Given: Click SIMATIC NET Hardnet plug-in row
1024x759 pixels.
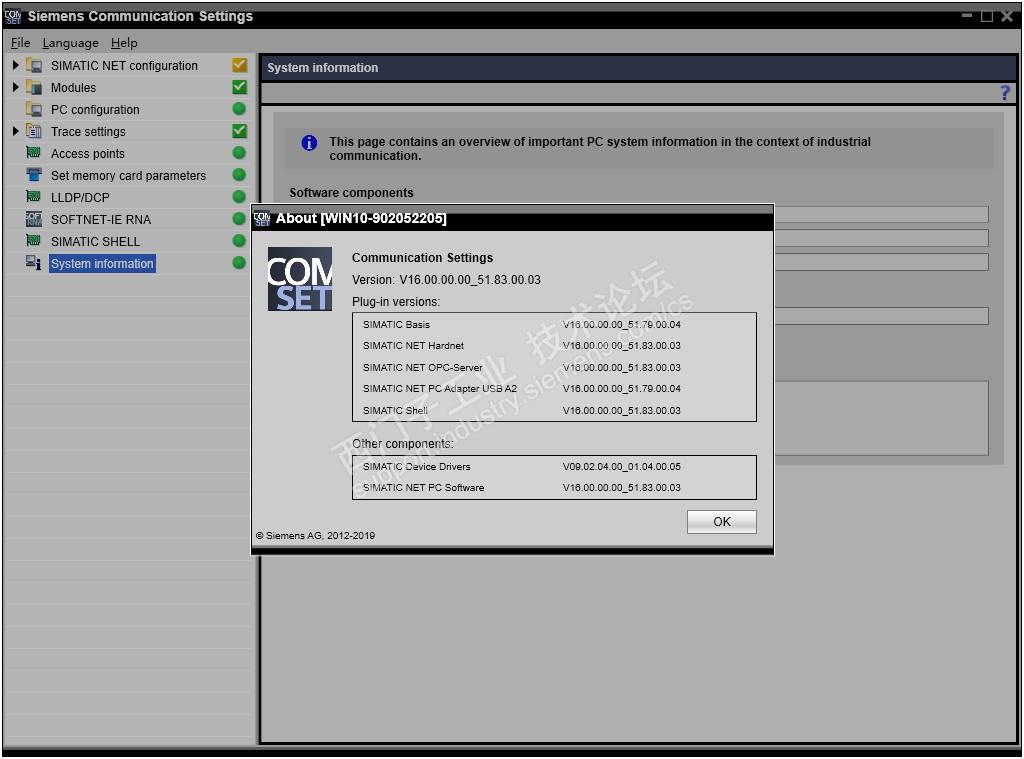Looking at the screenshot, I should (x=554, y=346).
